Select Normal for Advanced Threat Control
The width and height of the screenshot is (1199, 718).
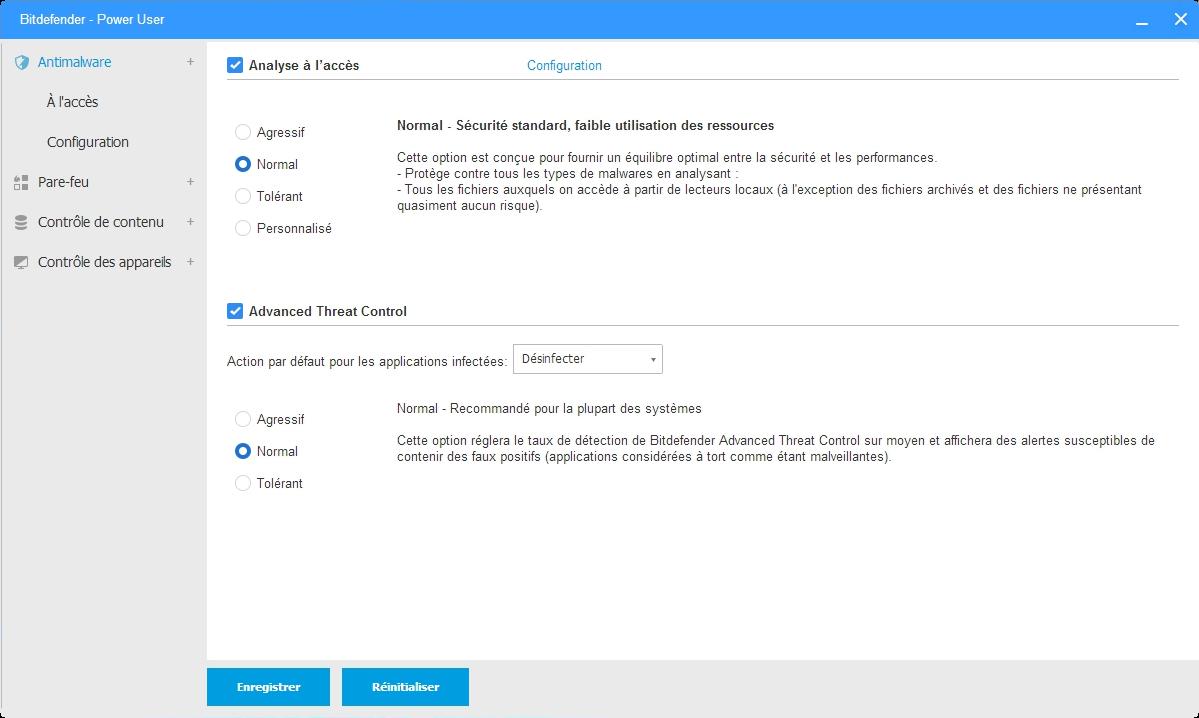(242, 451)
